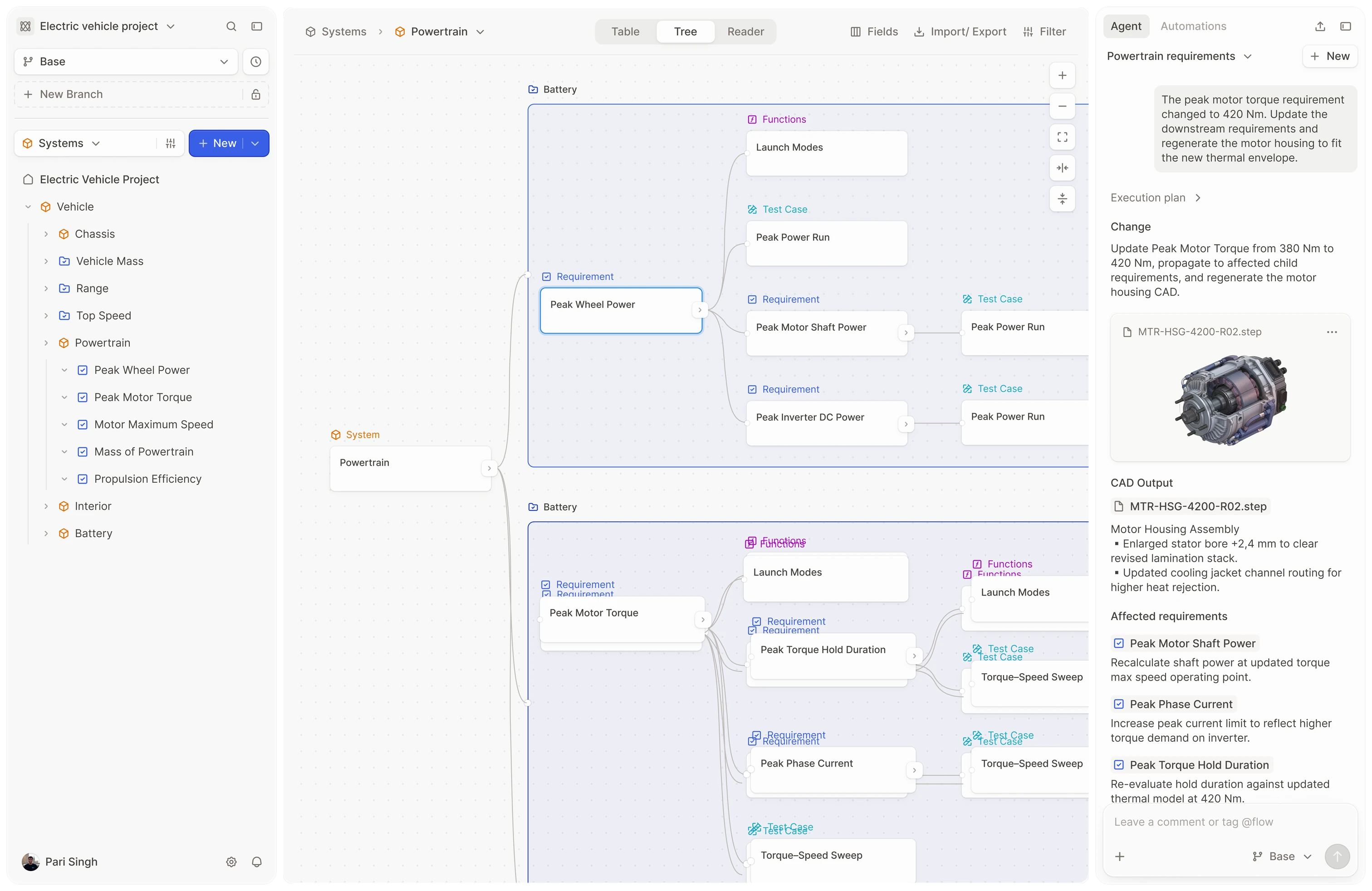Click the share upload icon in Agent panel
Image resolution: width=1372 pixels, height=891 pixels.
click(x=1320, y=26)
